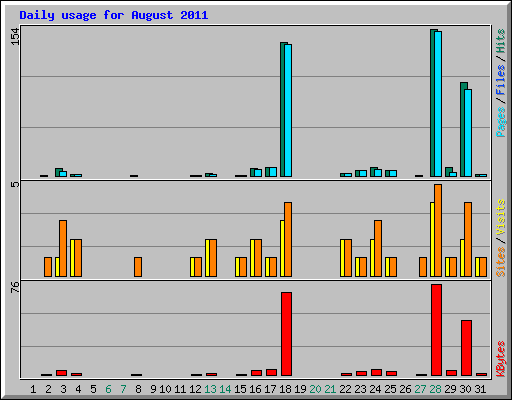Select the orange sites bar for day 30
This screenshot has height=400, width=512.
click(x=468, y=239)
